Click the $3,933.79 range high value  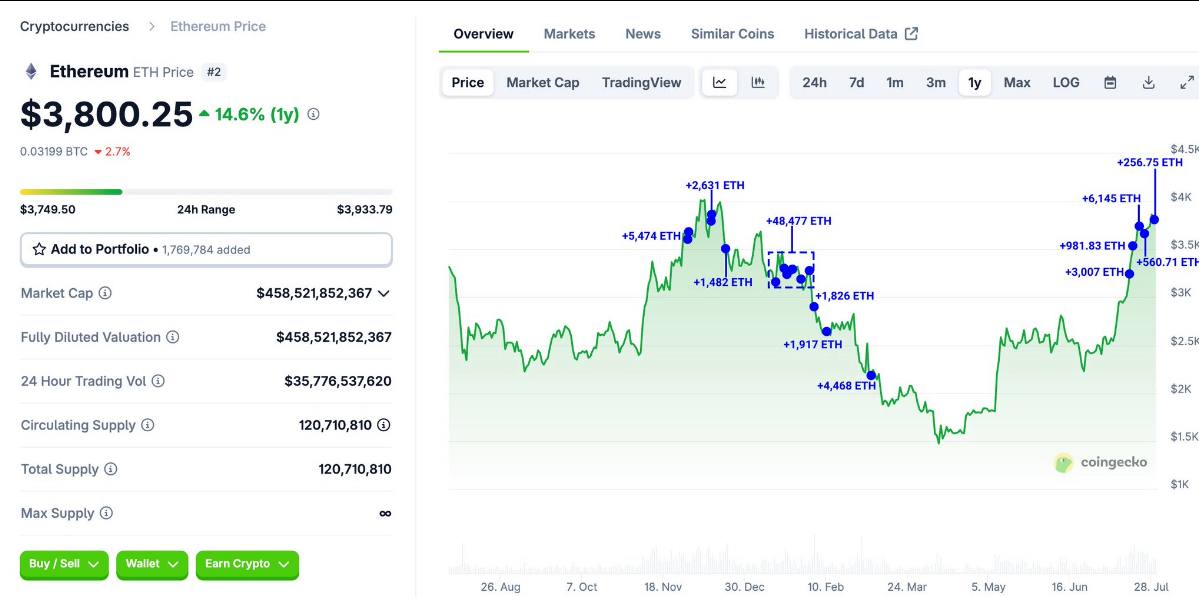[x=365, y=209]
